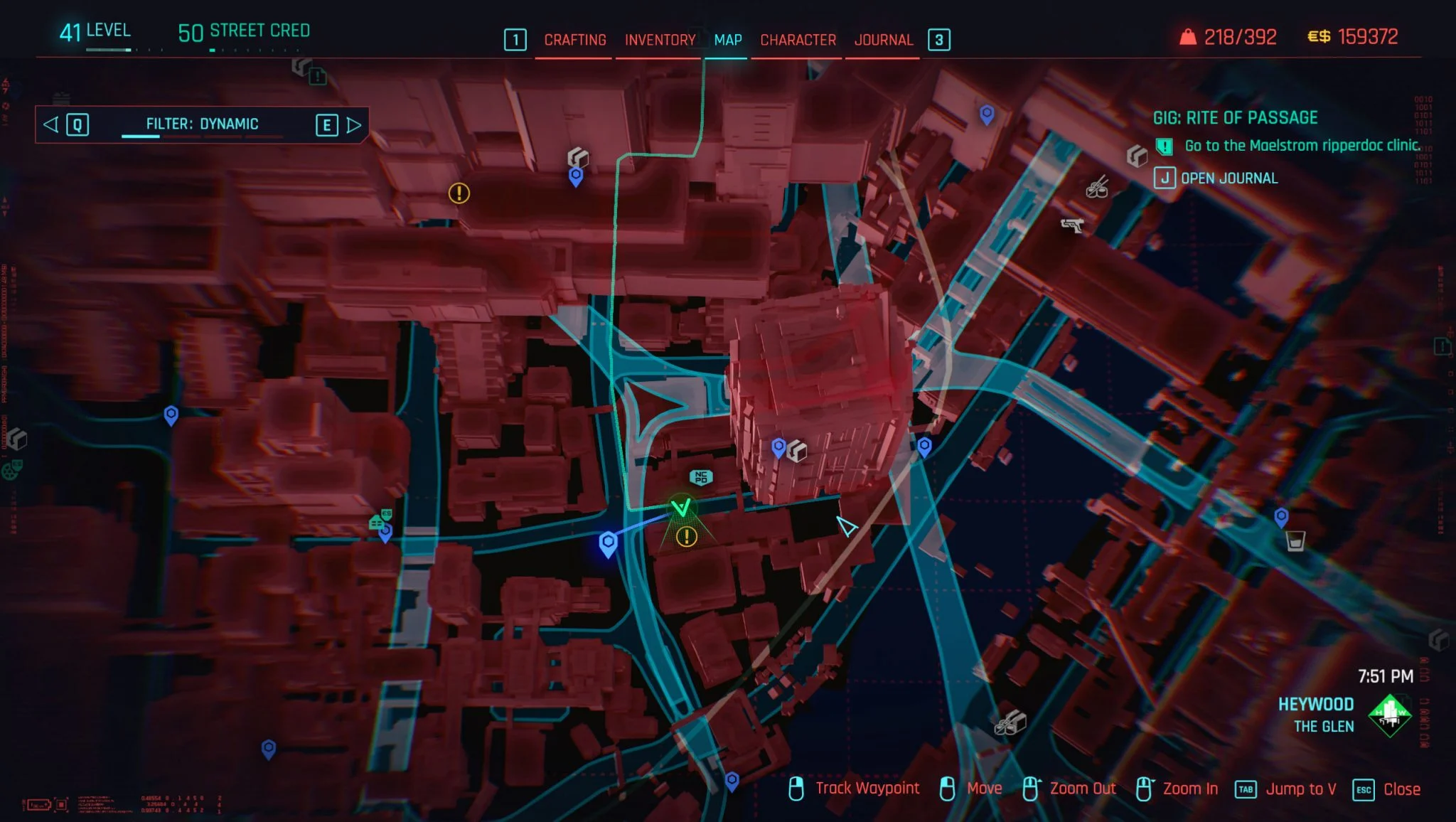Screen dimensions: 1456x822
Task: Select the food vendor sushi icon
Action: click(1097, 188)
